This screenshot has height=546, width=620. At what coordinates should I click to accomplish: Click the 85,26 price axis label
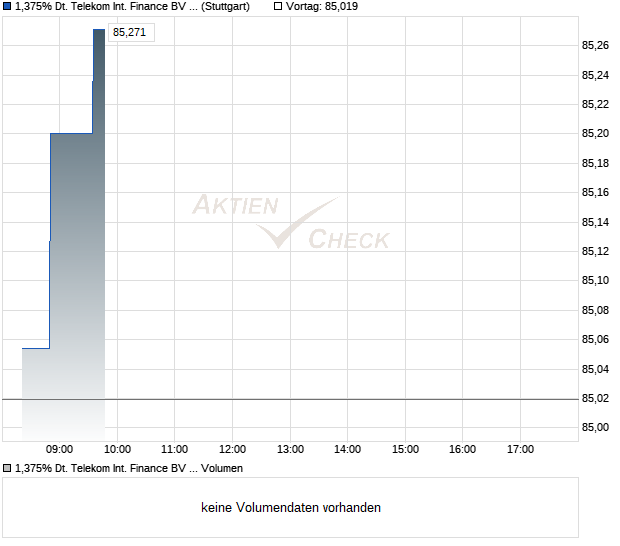595,45
